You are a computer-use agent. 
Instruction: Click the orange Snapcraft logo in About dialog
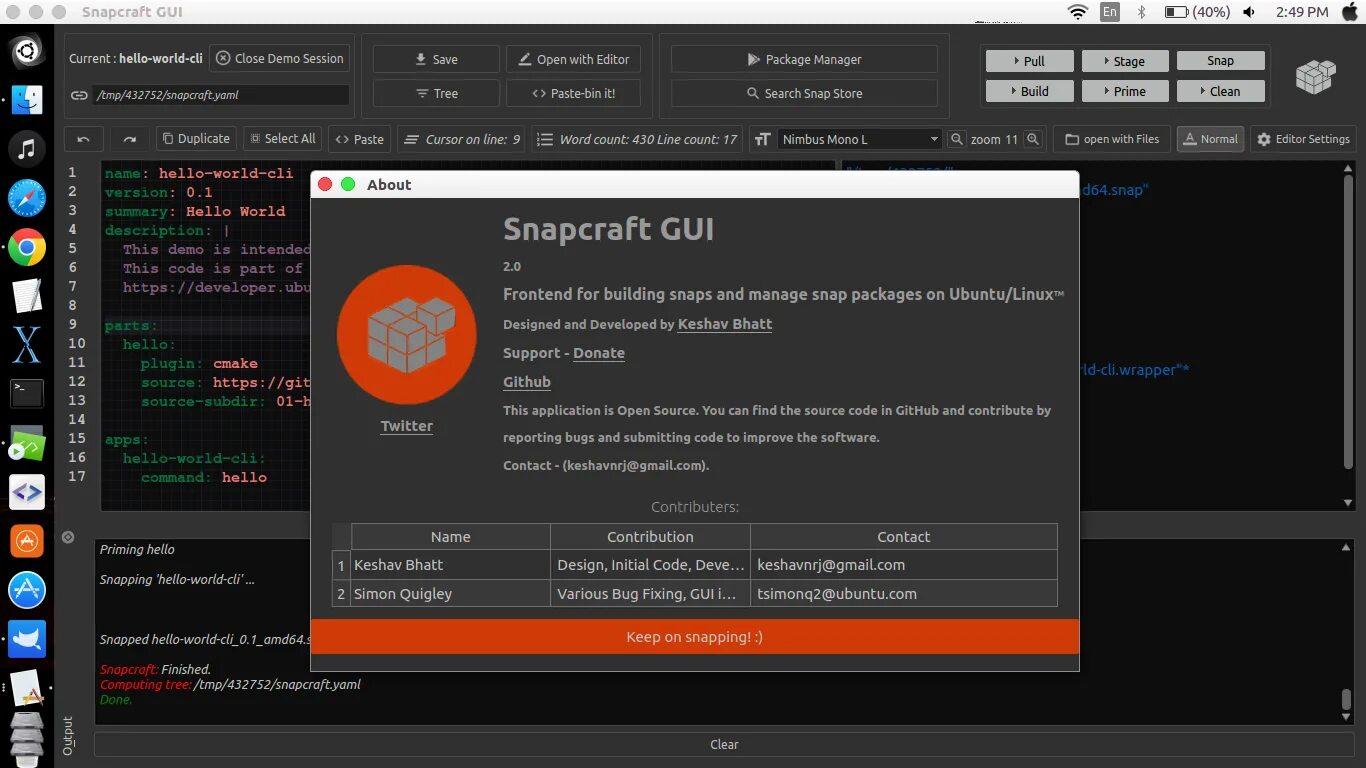coord(407,335)
